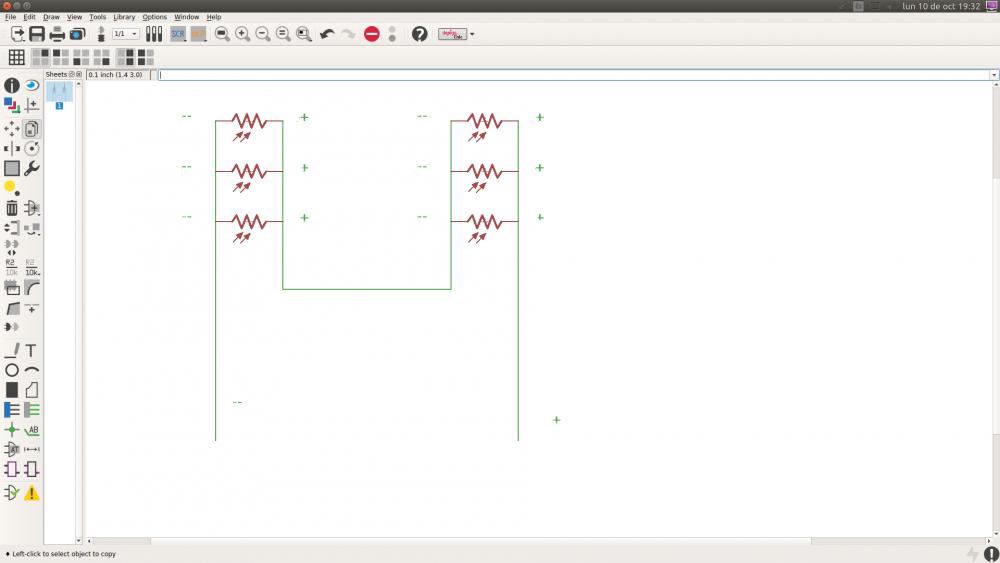
Task: Click the Print icon
Action: pyautogui.click(x=57, y=34)
